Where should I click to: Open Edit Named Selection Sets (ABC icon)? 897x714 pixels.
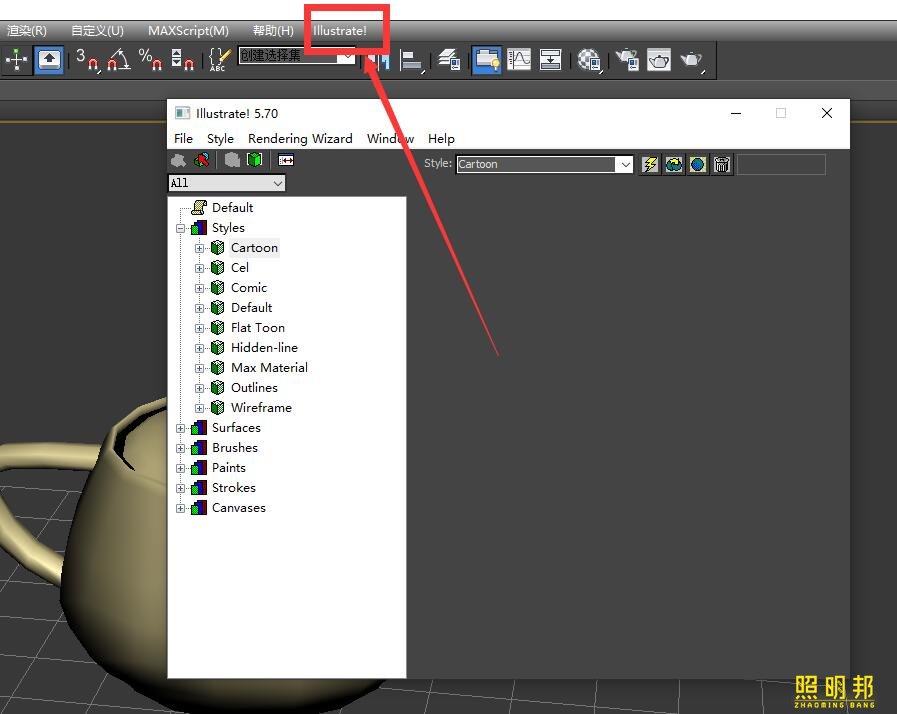point(220,60)
